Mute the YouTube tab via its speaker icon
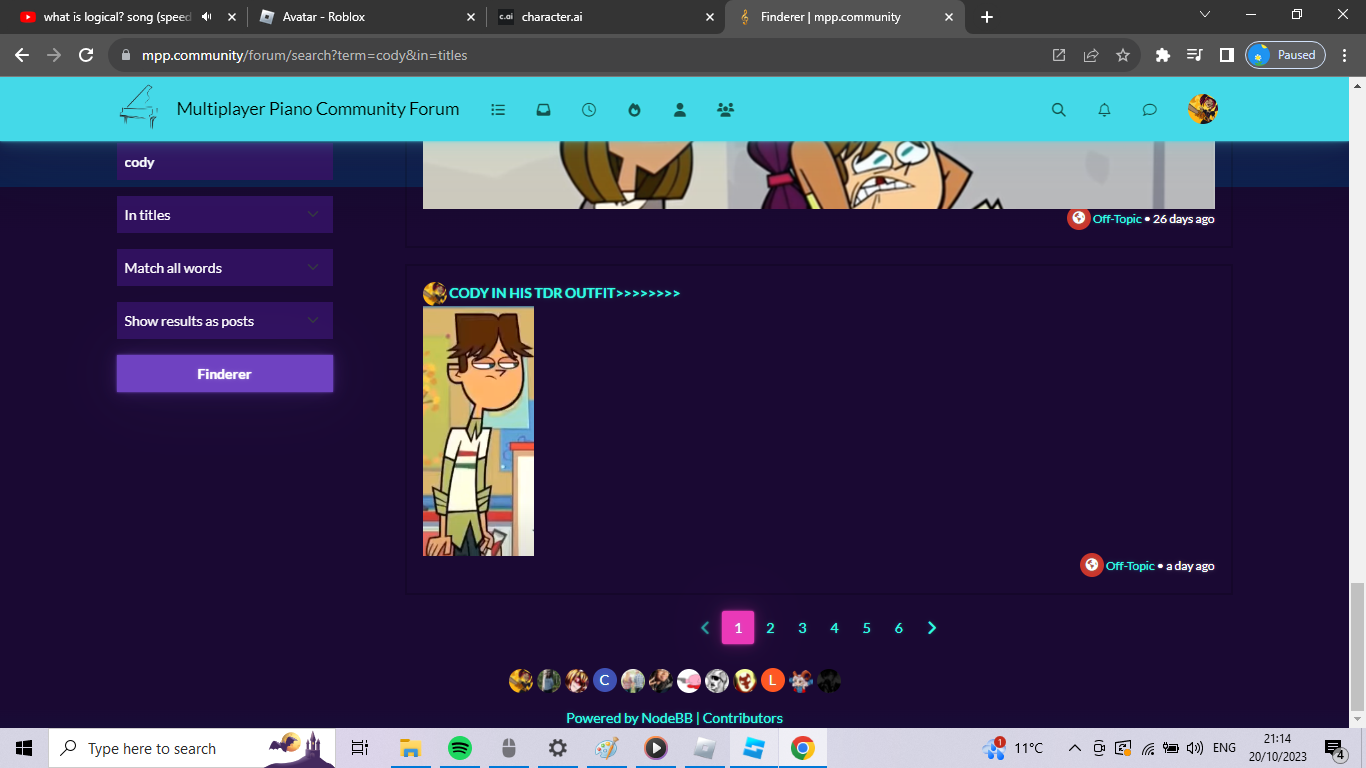1366x768 pixels. click(x=206, y=17)
